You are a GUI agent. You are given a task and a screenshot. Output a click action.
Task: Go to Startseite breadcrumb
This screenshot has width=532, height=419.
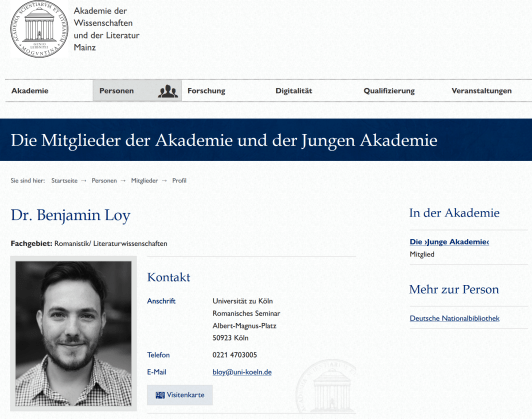click(64, 180)
